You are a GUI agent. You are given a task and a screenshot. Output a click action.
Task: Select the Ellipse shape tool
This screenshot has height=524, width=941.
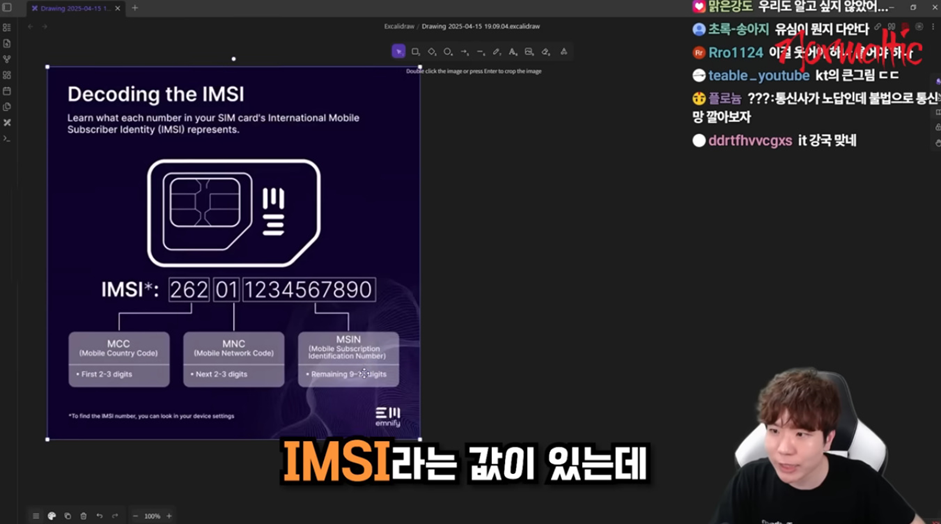coord(448,51)
